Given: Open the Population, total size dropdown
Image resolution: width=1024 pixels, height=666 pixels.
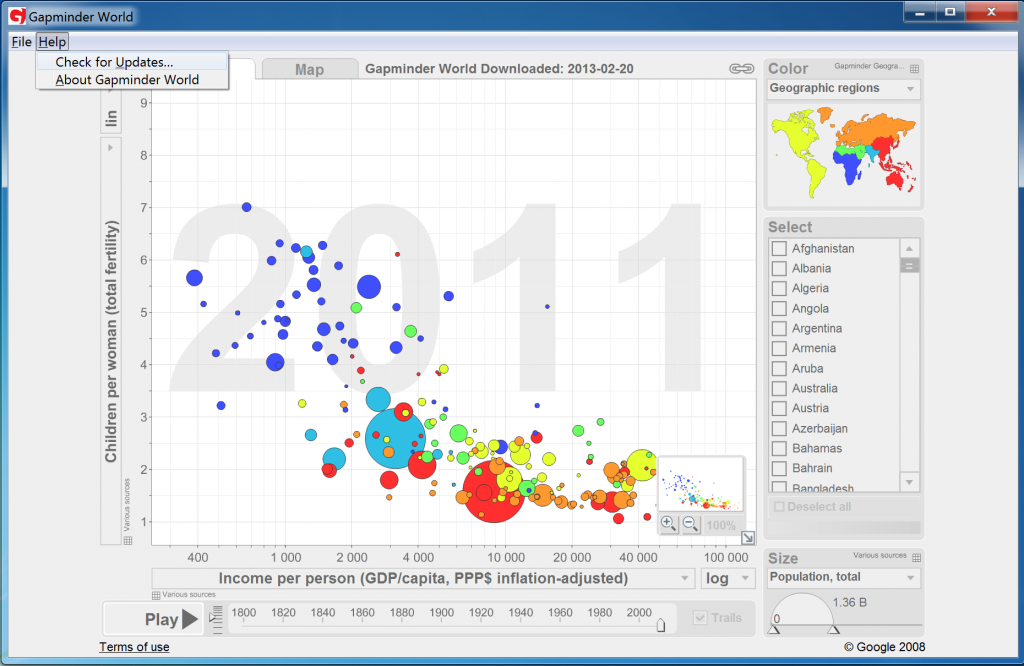Looking at the screenshot, I should tap(843, 577).
